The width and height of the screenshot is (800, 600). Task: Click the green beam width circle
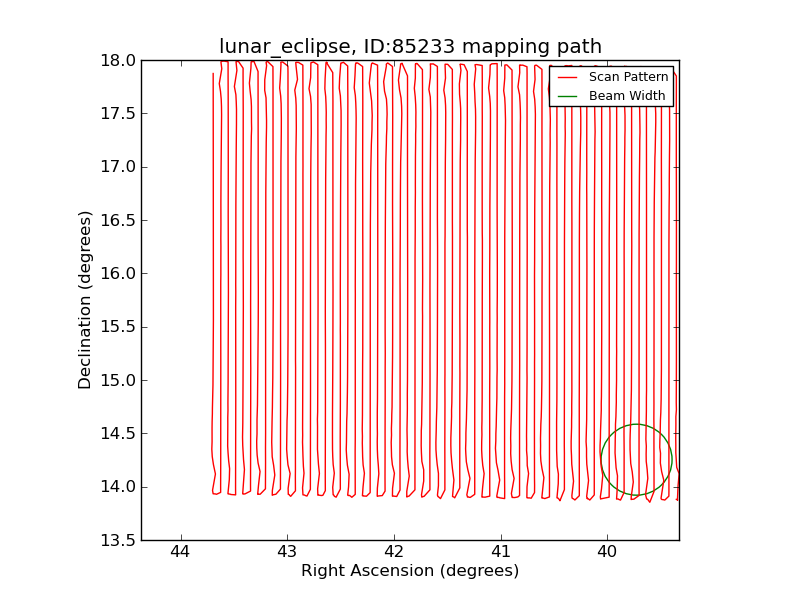pyautogui.click(x=636, y=460)
